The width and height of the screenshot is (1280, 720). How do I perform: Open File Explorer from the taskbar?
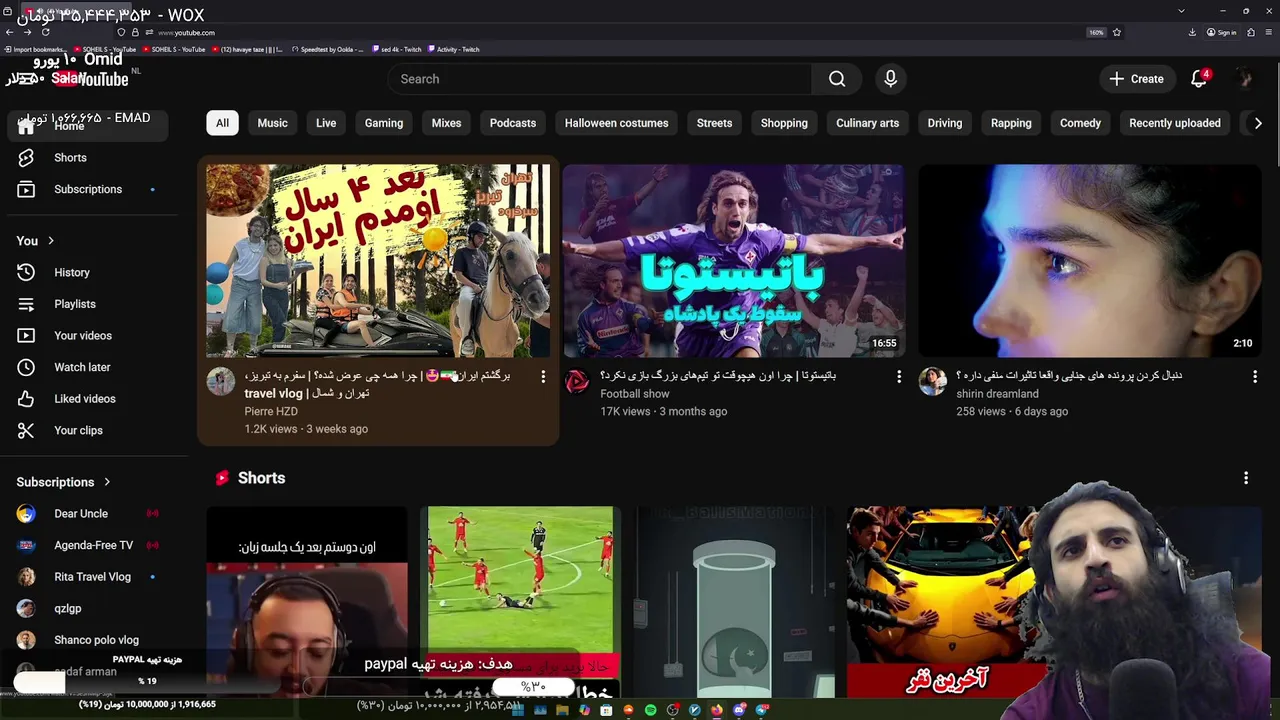(563, 710)
